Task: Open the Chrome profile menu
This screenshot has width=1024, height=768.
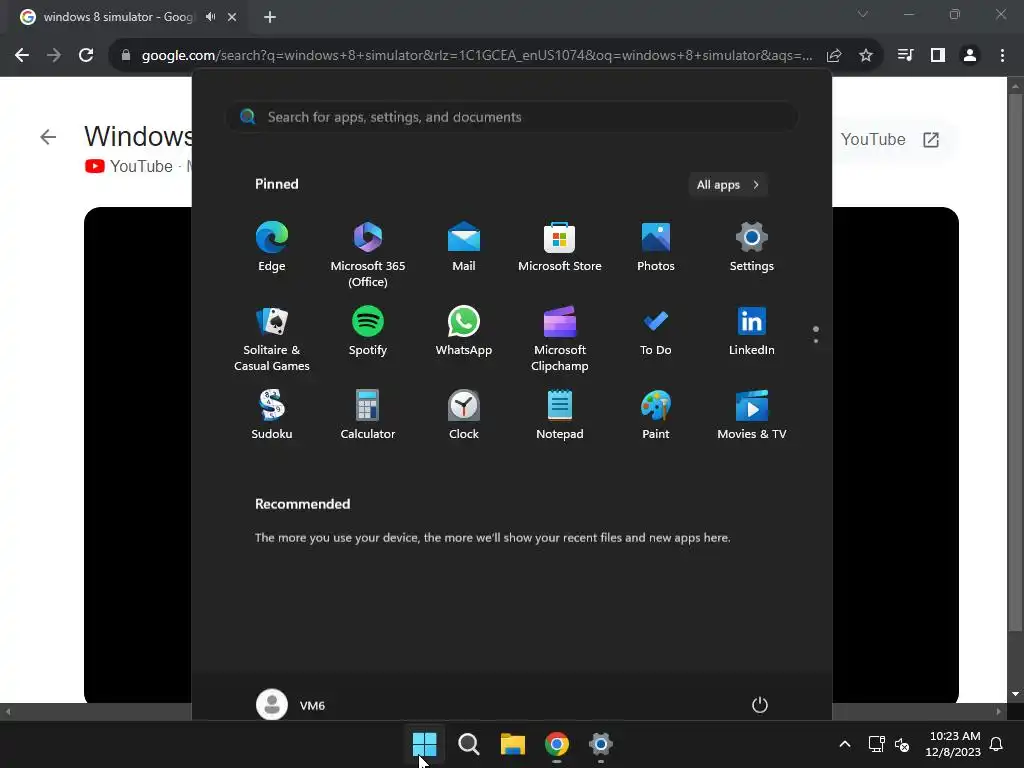Action: tap(970, 56)
